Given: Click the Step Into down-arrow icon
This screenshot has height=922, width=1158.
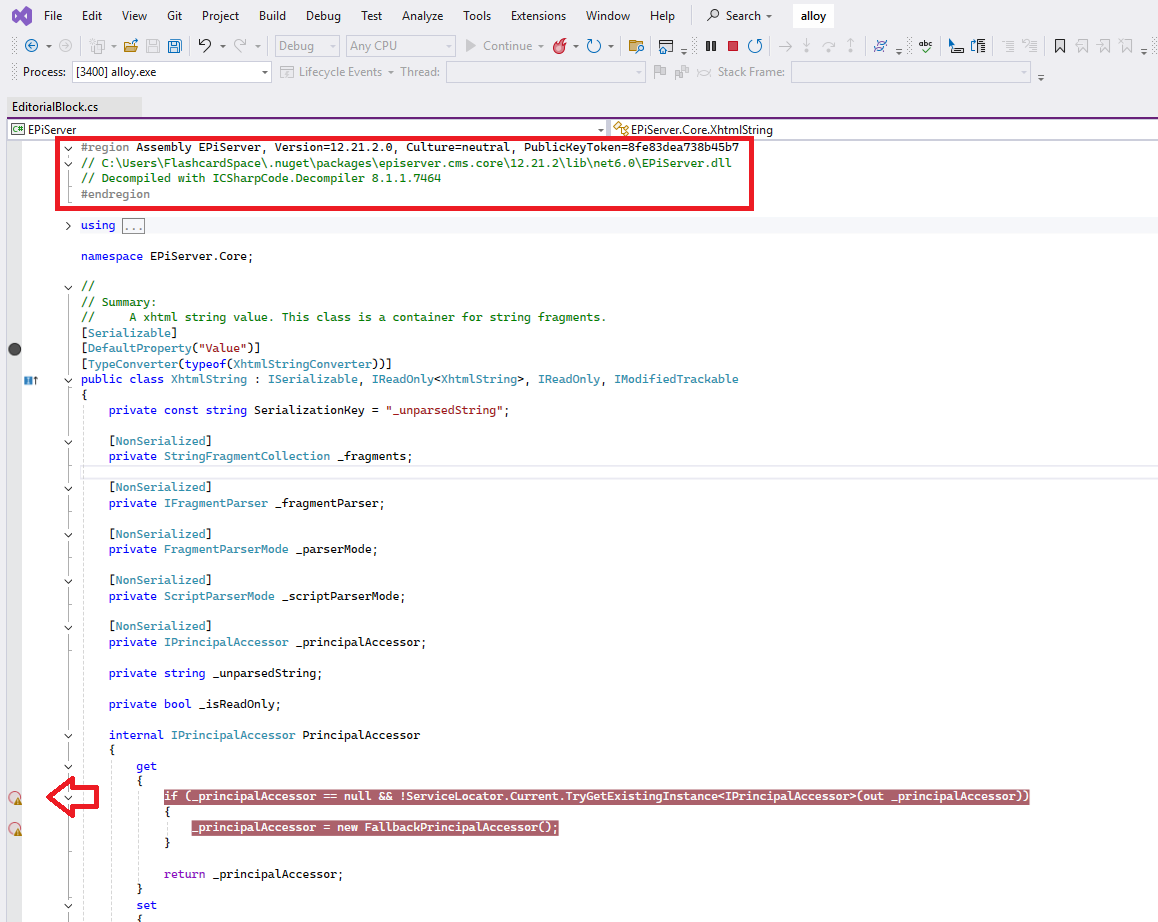Looking at the screenshot, I should pos(806,46).
